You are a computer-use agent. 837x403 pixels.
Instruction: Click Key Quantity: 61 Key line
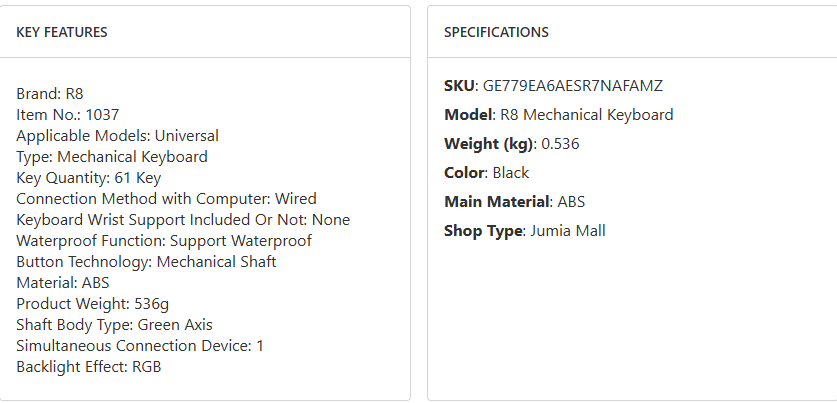88,178
